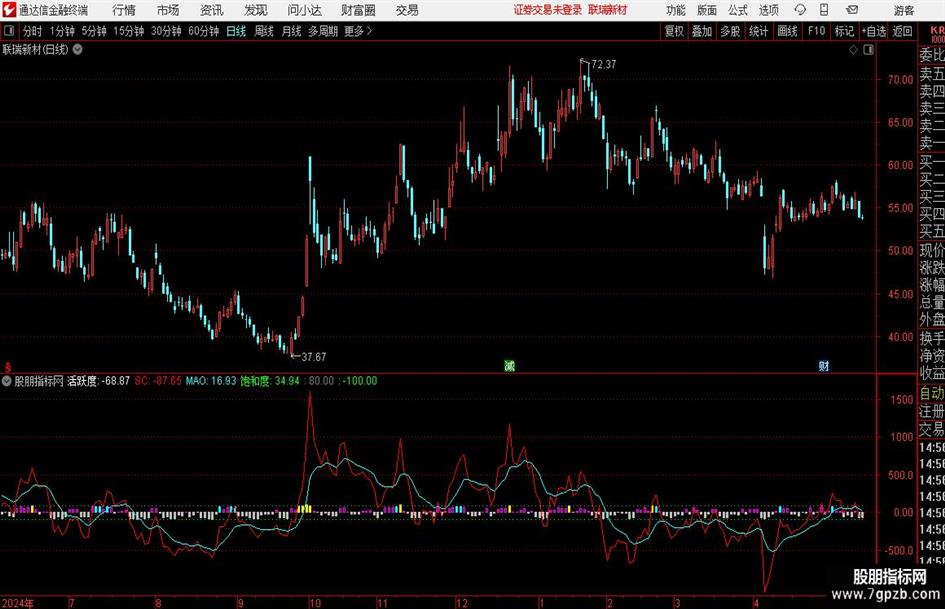
Task: Click the 标记 mark button
Action: (844, 31)
